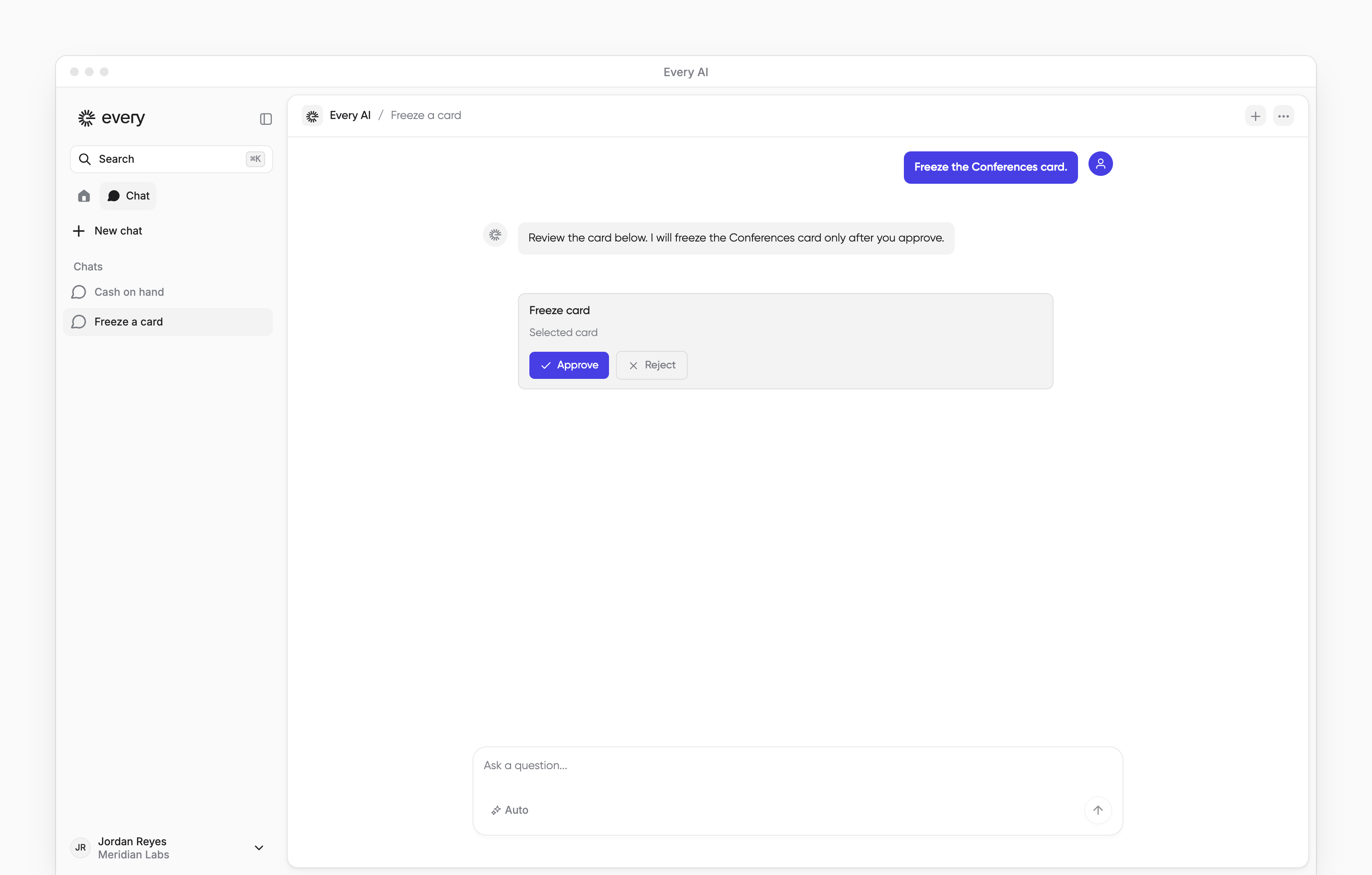This screenshot has width=1372, height=875.
Task: Click the assistant avatar icon
Action: click(x=495, y=234)
